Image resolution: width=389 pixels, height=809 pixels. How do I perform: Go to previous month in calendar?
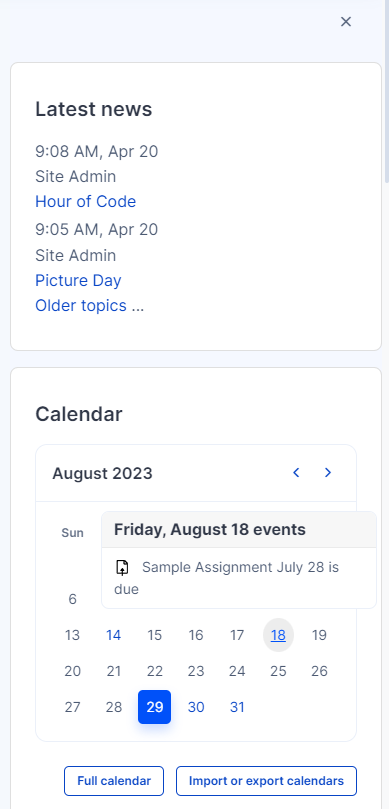pos(296,473)
